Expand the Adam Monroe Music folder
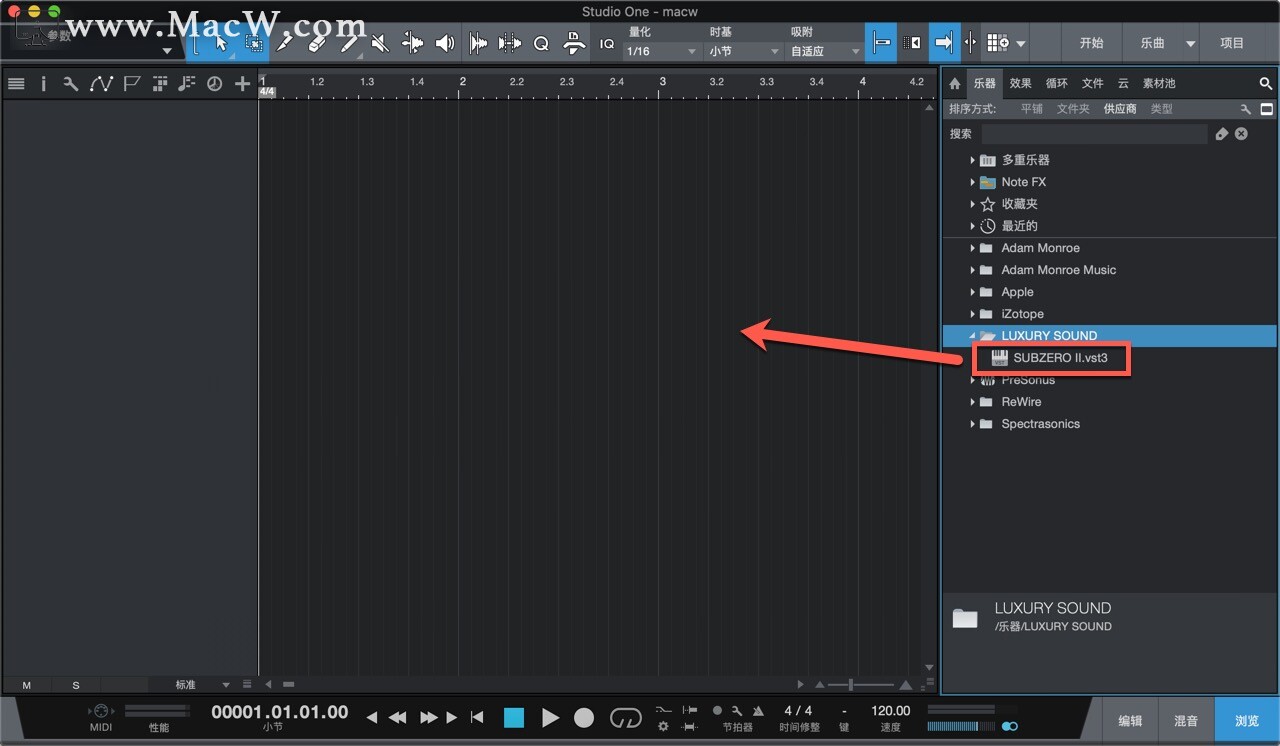Image resolution: width=1280 pixels, height=746 pixels. [972, 270]
